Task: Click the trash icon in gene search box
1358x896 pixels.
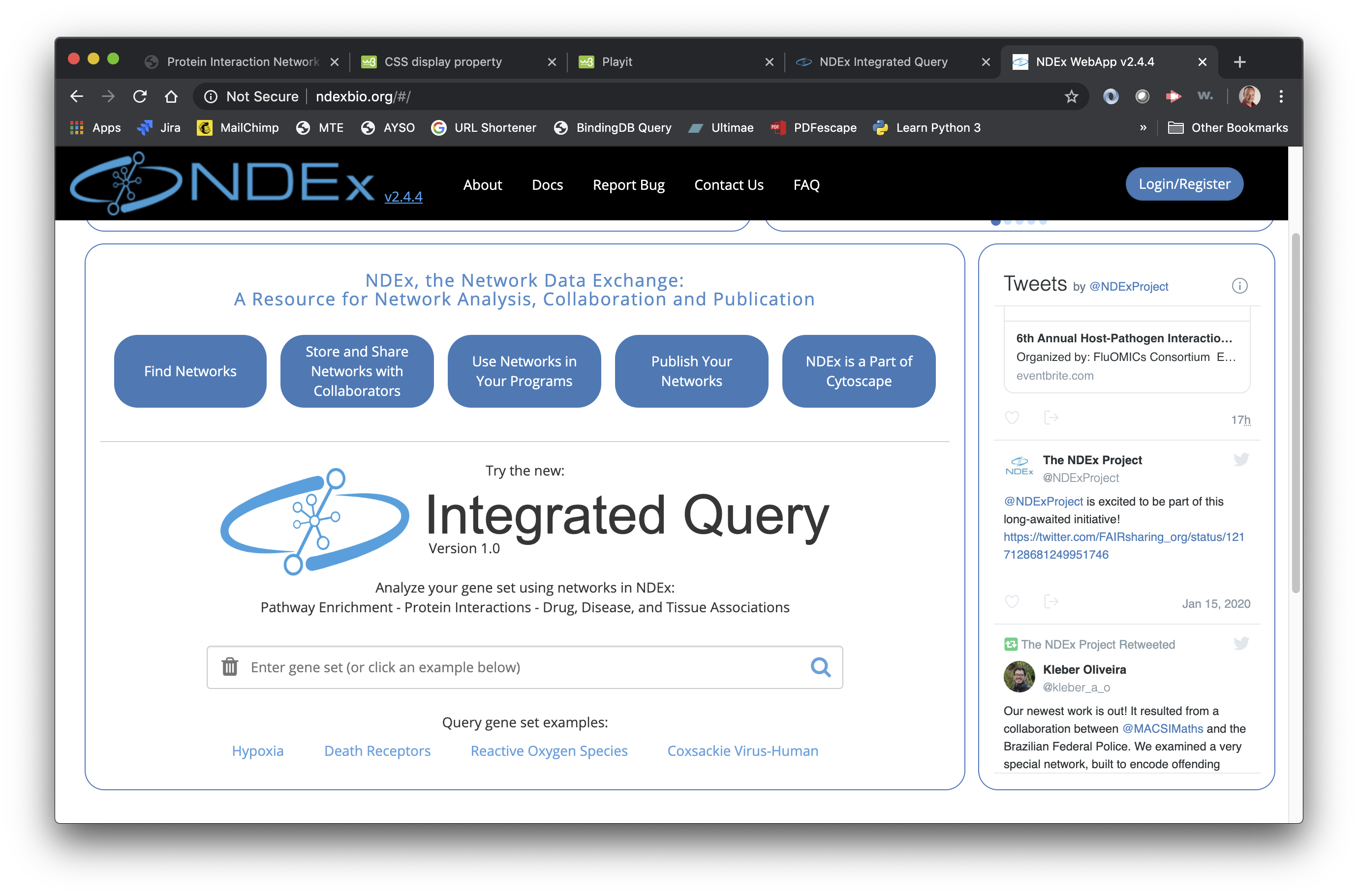Action: coord(230,666)
